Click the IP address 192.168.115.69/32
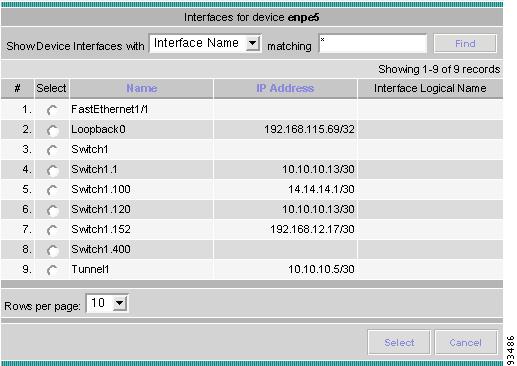This screenshot has height=366, width=517. point(309,129)
